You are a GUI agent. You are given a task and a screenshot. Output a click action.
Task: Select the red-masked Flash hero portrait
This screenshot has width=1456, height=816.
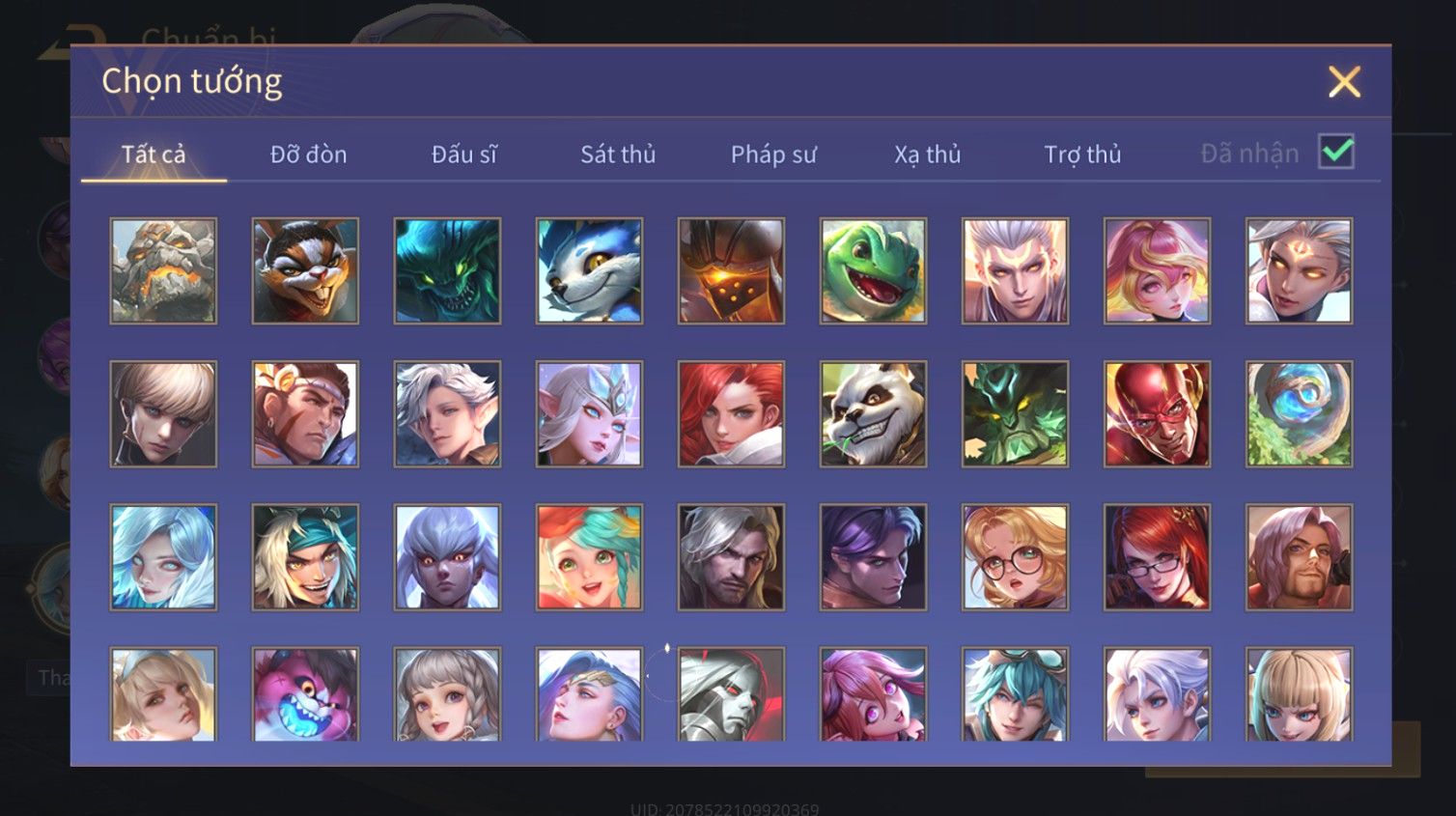coord(1157,414)
